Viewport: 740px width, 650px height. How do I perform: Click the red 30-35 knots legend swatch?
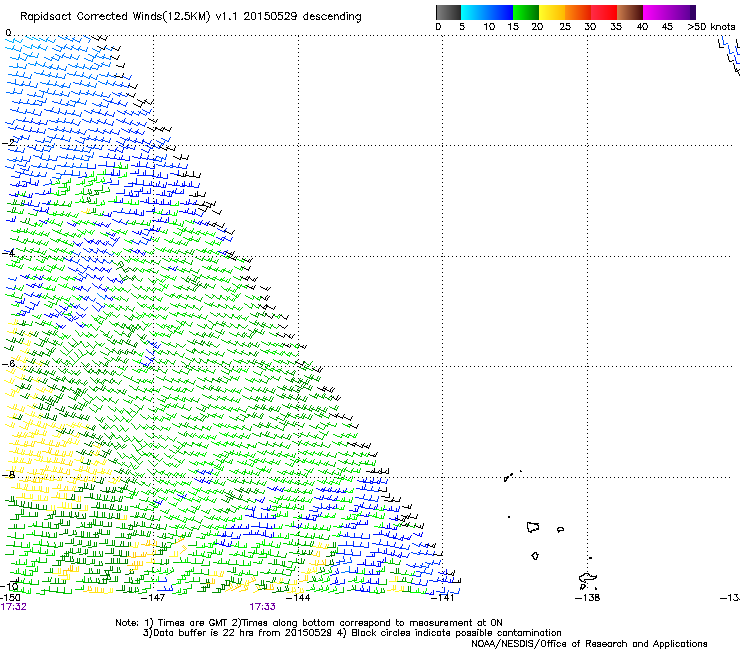tap(604, 12)
